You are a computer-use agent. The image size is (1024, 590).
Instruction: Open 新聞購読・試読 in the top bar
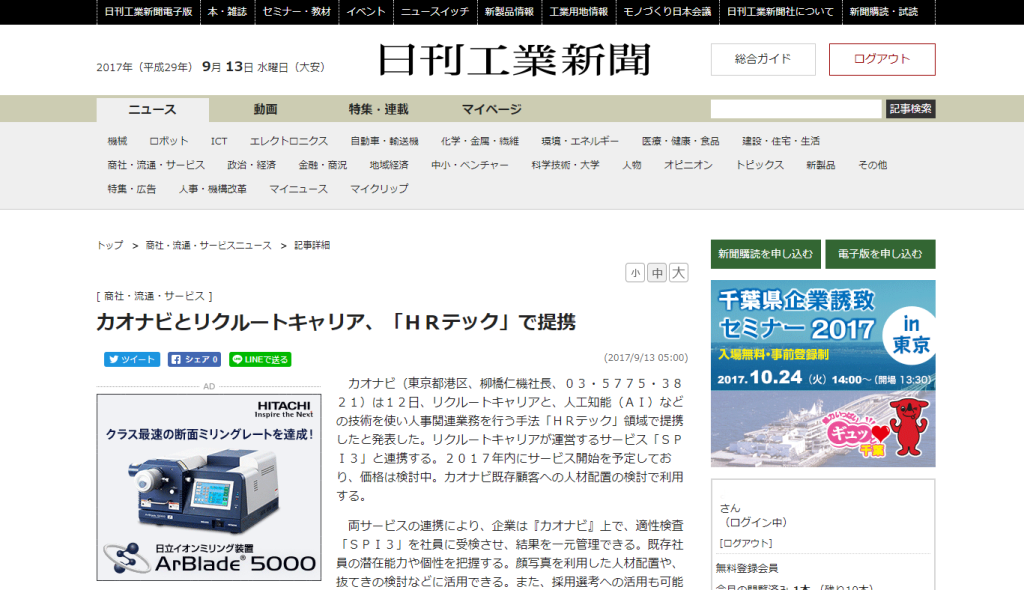coord(884,12)
